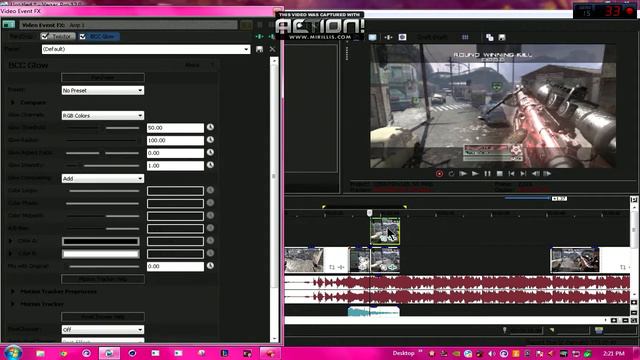Open the file explorer taskbar icon

coord(40,353)
